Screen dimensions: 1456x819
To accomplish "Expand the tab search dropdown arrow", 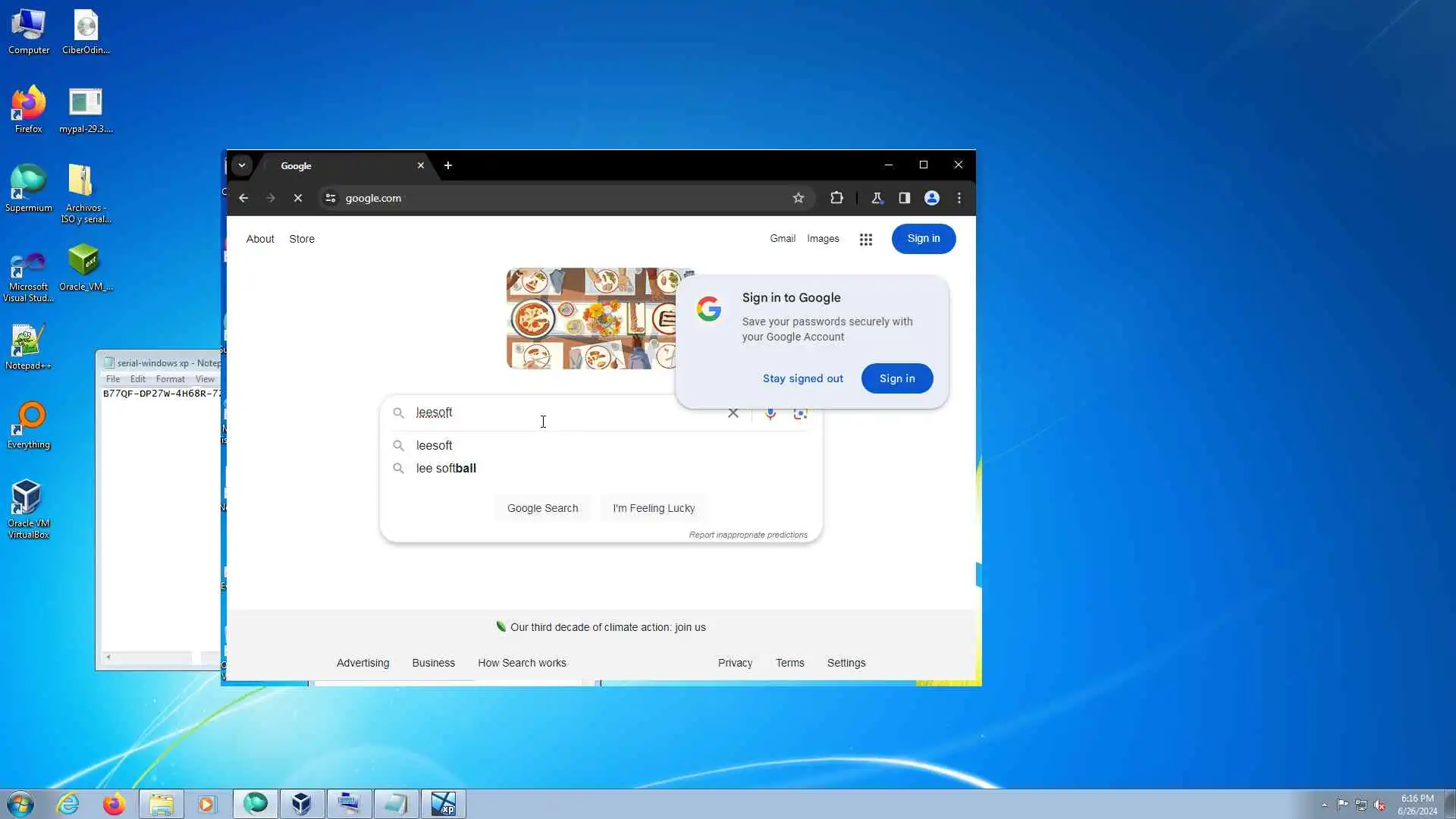I will pos(242,165).
